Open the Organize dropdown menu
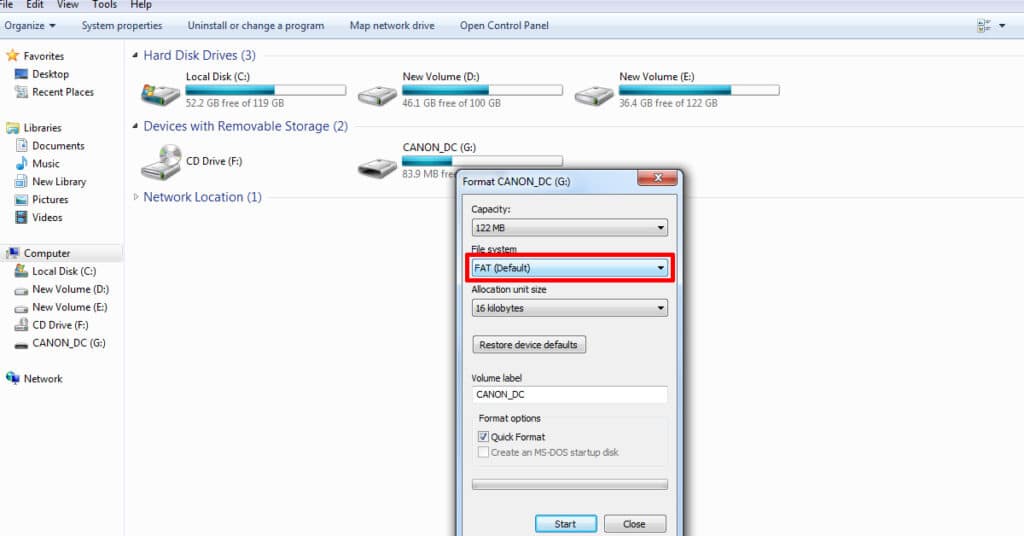Screen dimensions: 1024x536 tap(30, 25)
